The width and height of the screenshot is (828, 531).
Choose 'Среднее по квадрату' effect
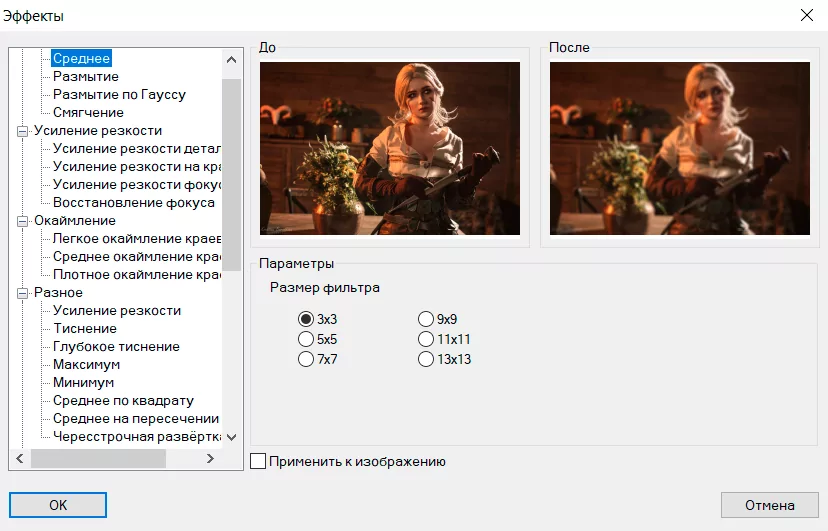(x=123, y=401)
